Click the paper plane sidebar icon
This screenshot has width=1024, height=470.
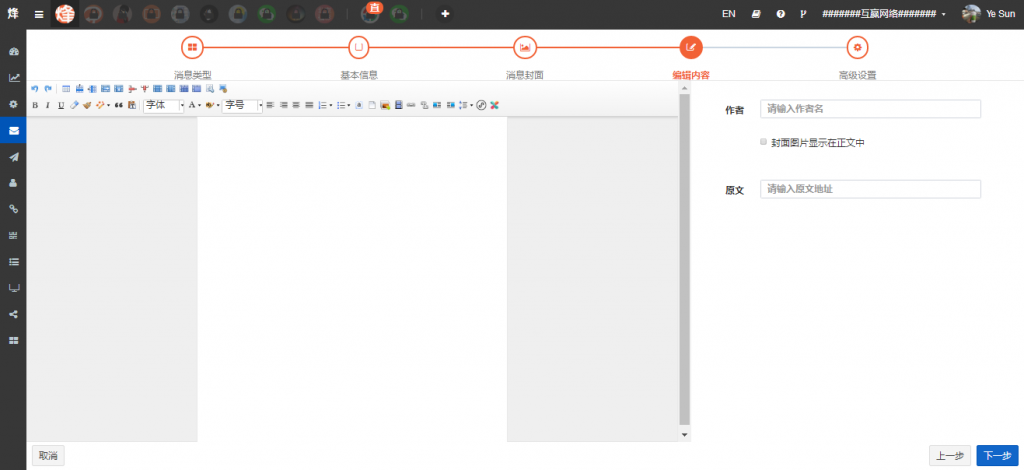tap(13, 157)
